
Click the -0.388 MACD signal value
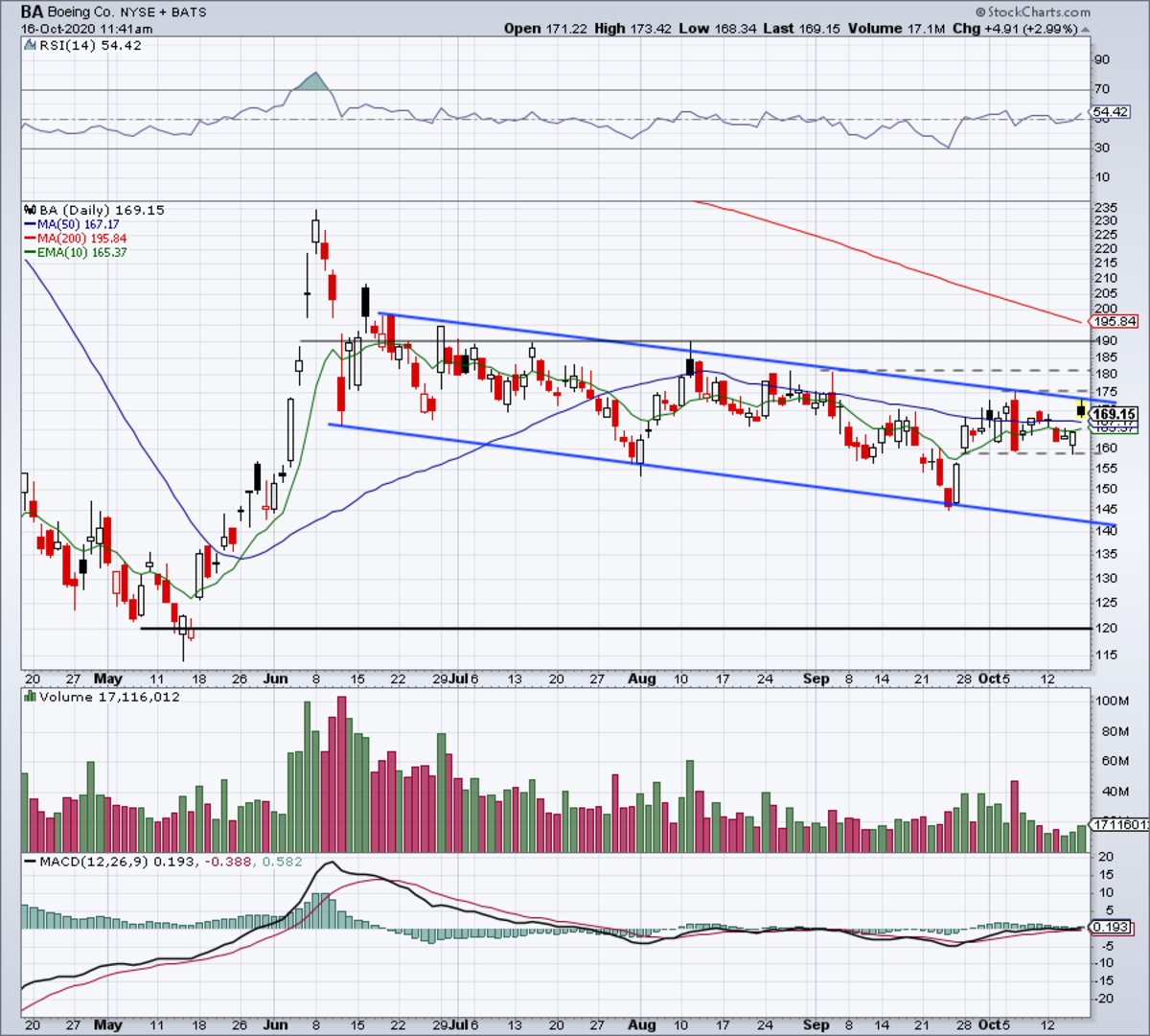pos(226,862)
